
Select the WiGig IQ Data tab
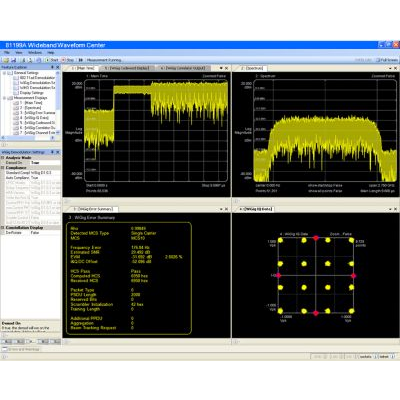[x=256, y=209]
